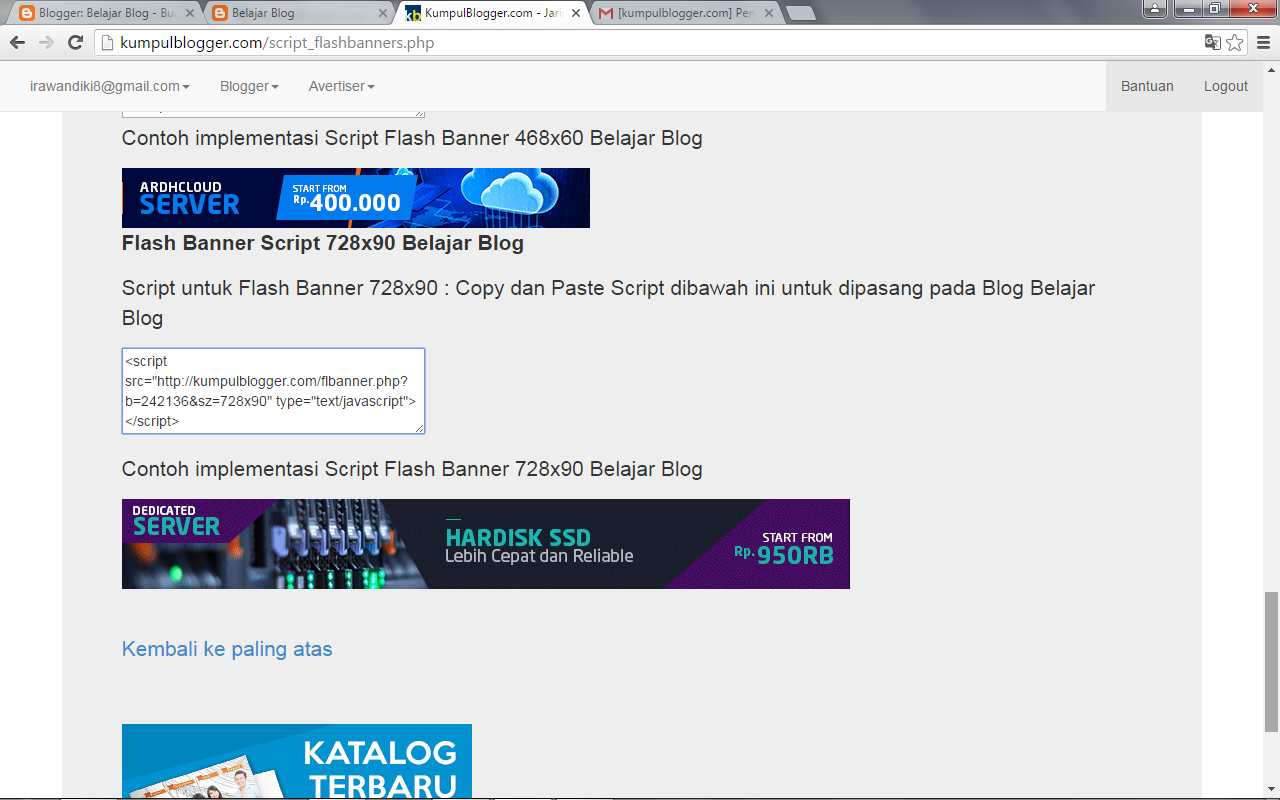
Task: Click the Chrome user profile icon
Action: [x=1155, y=8]
